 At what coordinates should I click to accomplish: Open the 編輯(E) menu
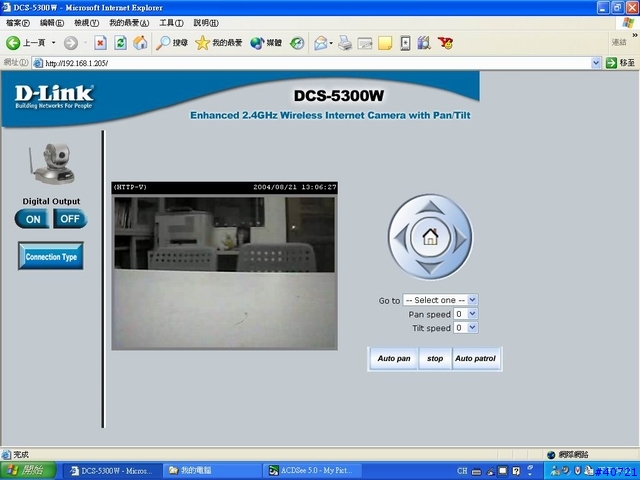(x=52, y=23)
